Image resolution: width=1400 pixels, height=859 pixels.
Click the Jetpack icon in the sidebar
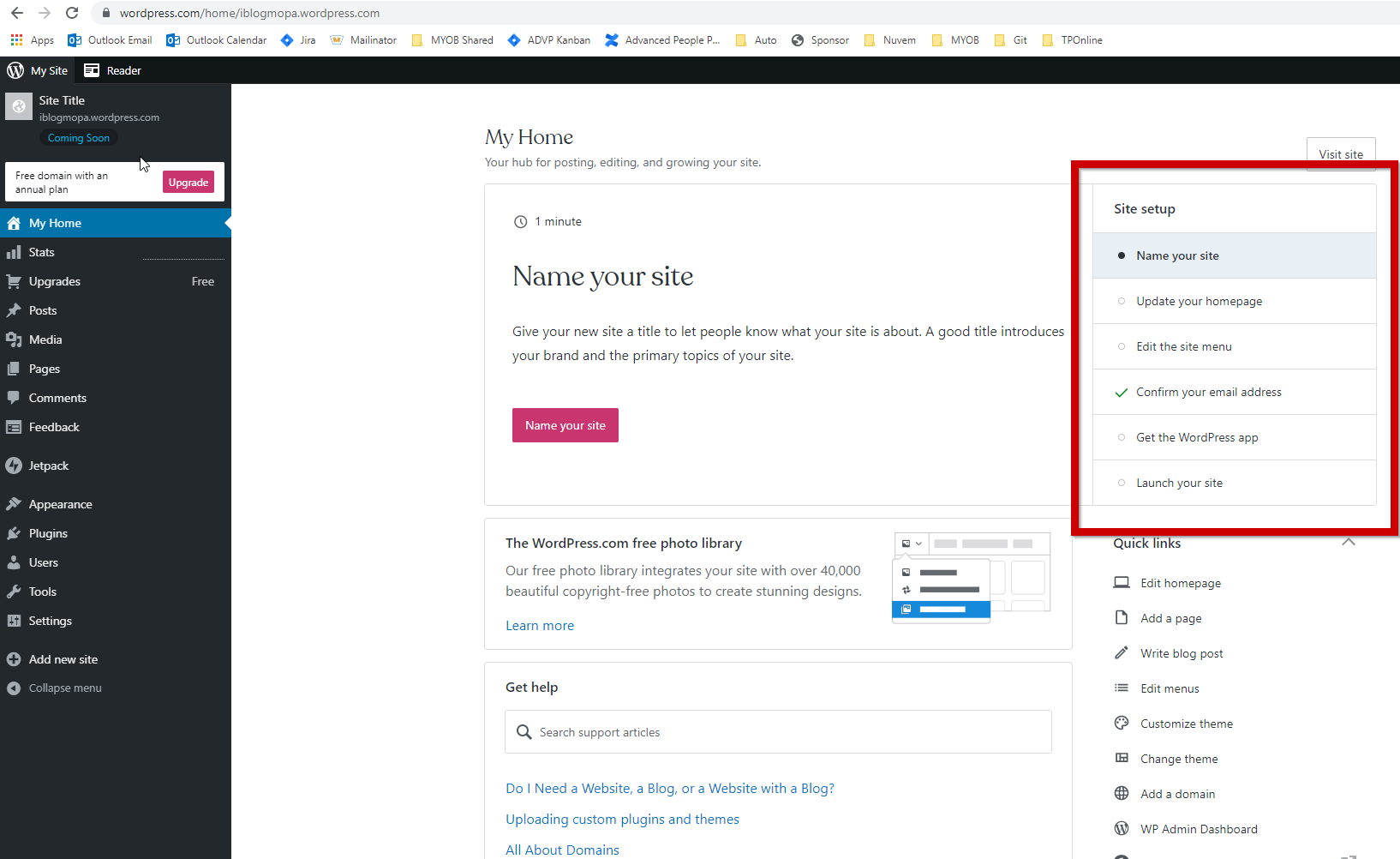14,466
